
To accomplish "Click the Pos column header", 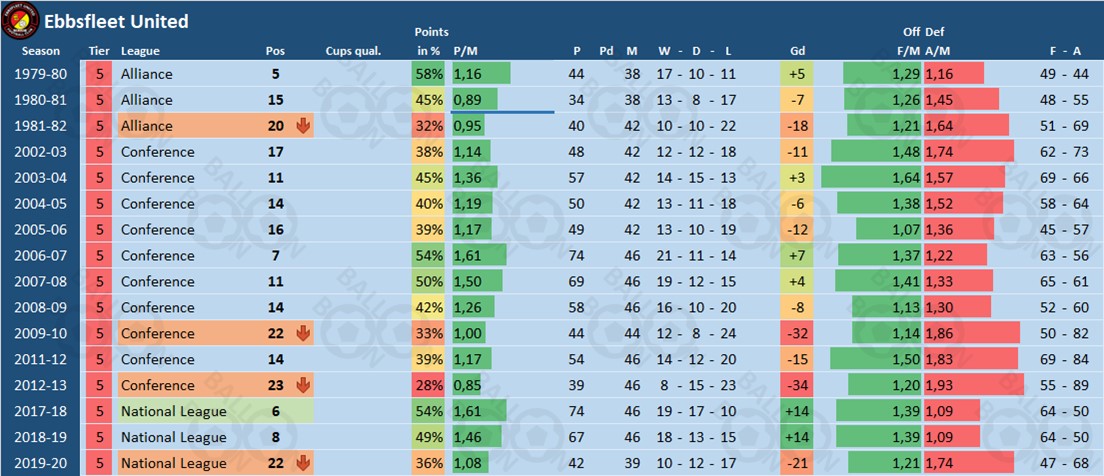I will coord(275,51).
